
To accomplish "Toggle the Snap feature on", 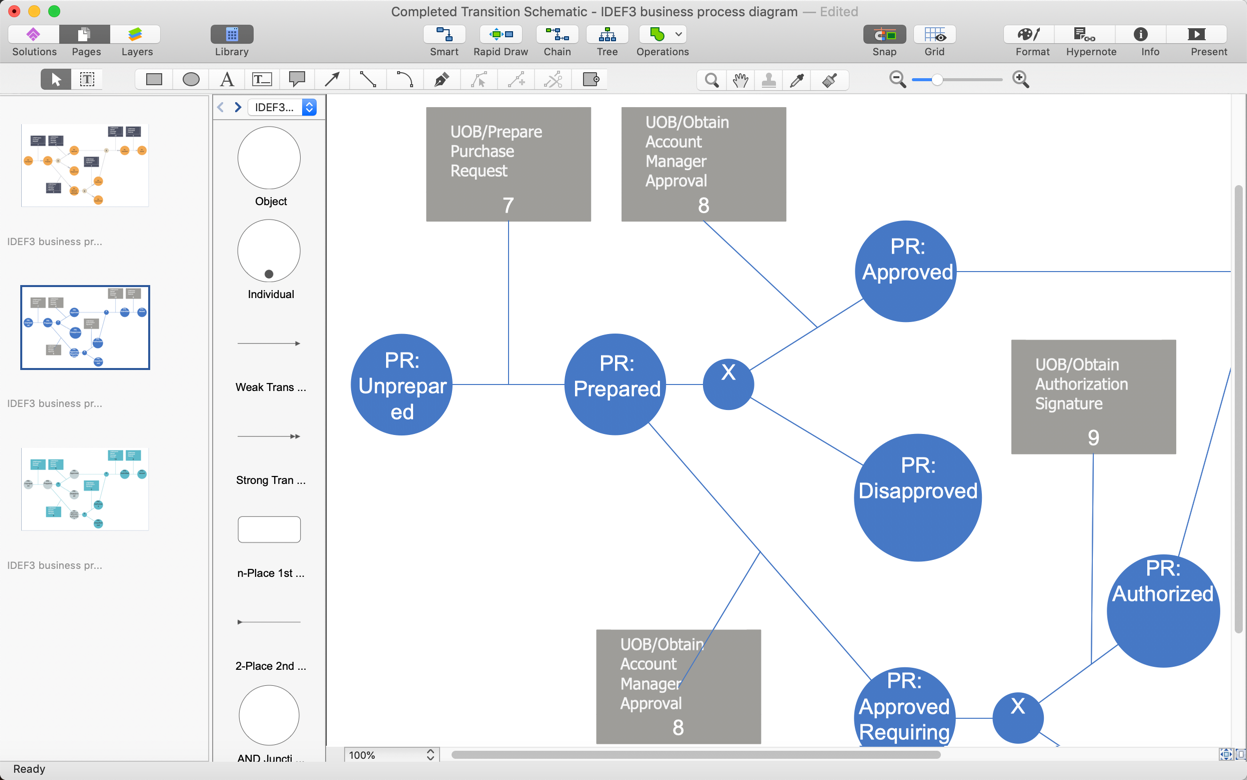I will (x=883, y=40).
